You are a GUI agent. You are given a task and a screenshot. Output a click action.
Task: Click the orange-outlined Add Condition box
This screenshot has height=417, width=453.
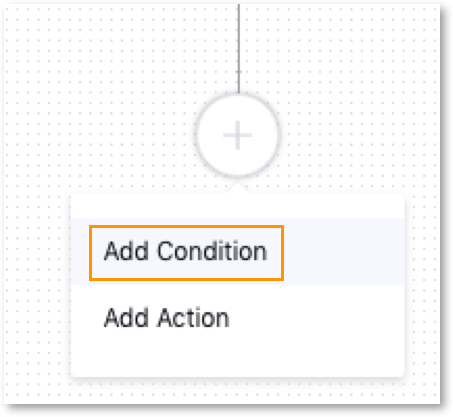(x=186, y=253)
